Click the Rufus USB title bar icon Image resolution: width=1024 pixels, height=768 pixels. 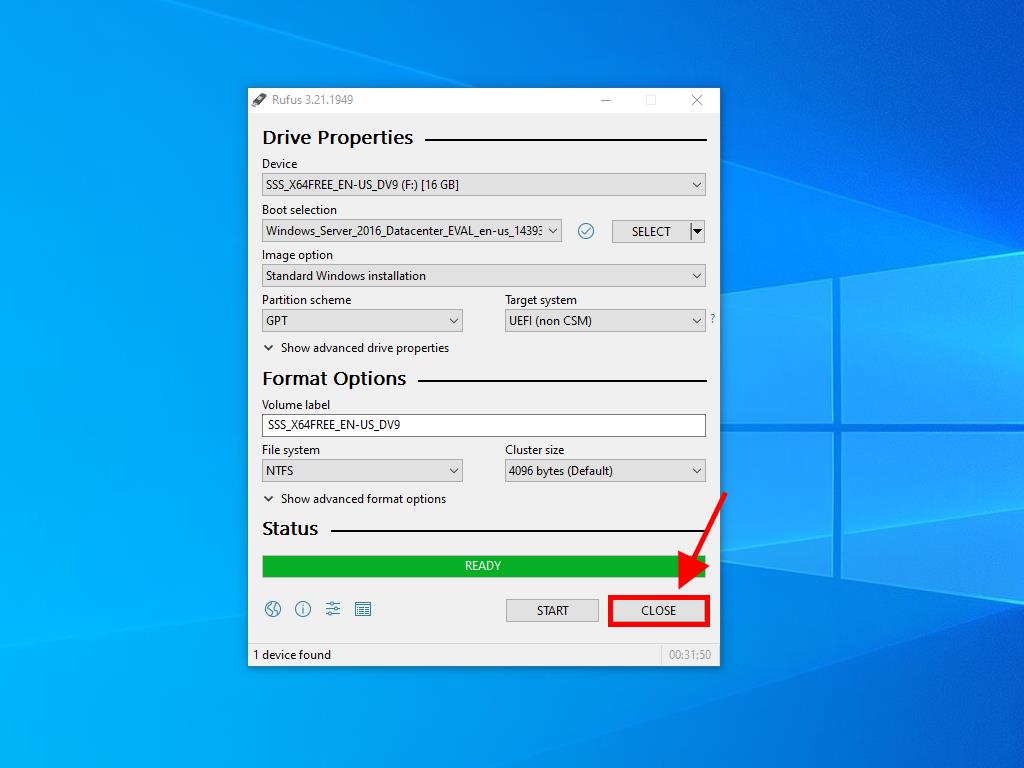(x=259, y=100)
